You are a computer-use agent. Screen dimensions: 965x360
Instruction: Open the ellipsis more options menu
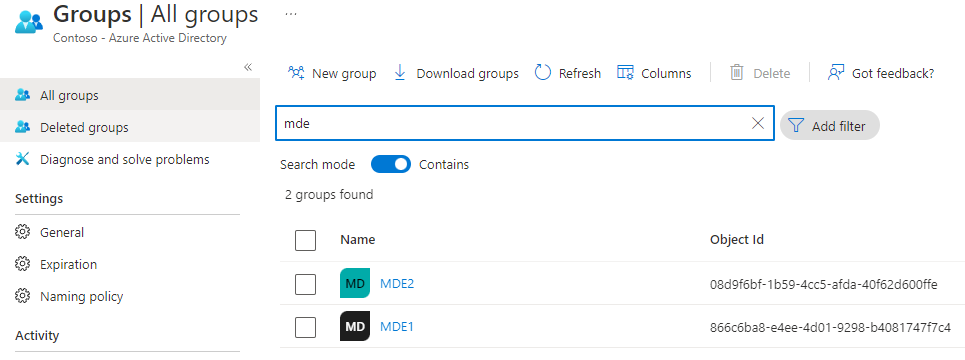(x=291, y=14)
